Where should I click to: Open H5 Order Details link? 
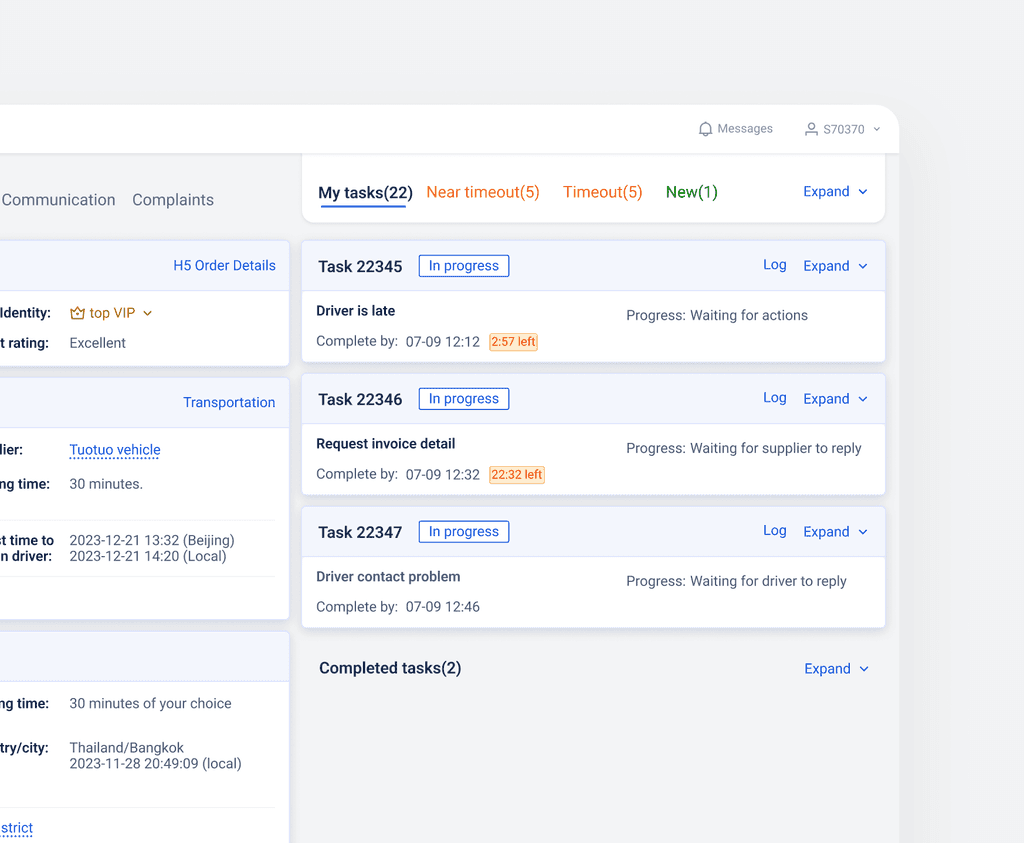pos(225,266)
